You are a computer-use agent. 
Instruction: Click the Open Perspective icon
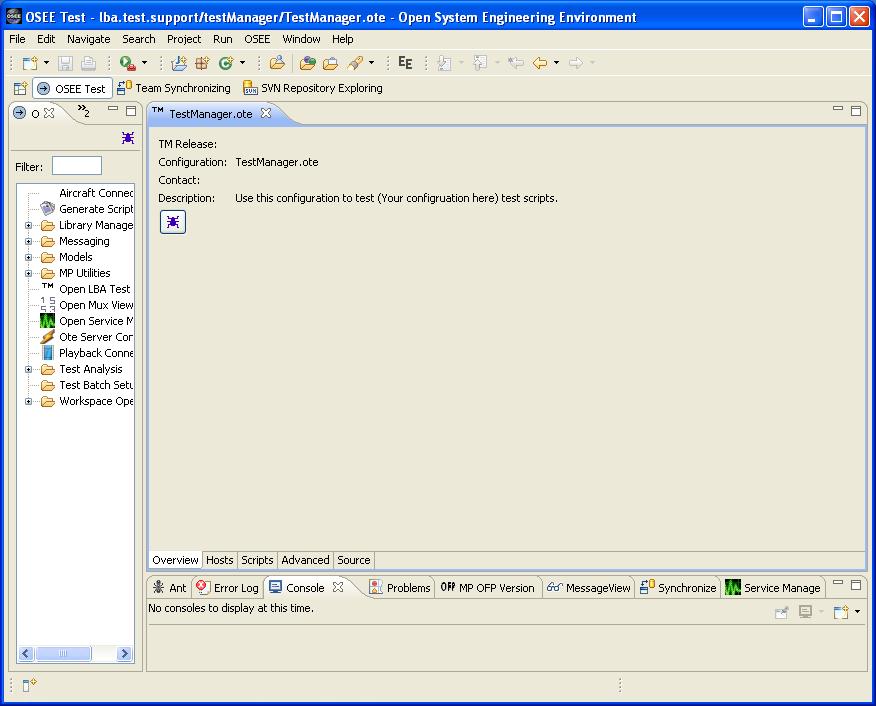(x=20, y=89)
